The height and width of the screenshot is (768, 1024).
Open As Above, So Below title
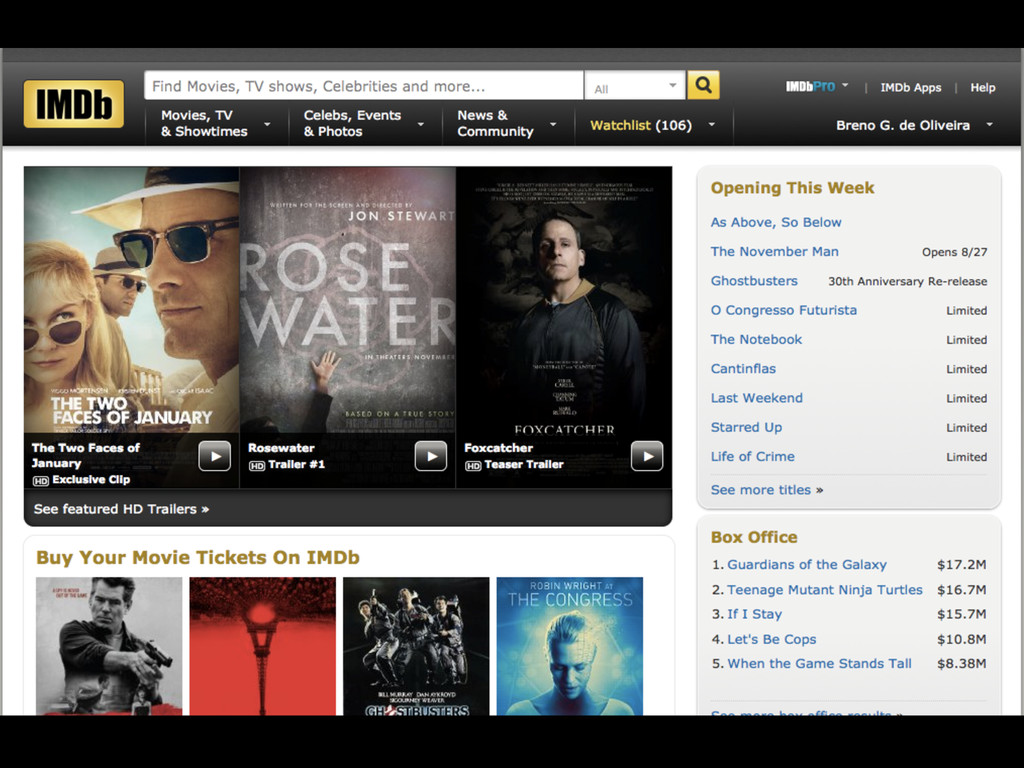776,222
